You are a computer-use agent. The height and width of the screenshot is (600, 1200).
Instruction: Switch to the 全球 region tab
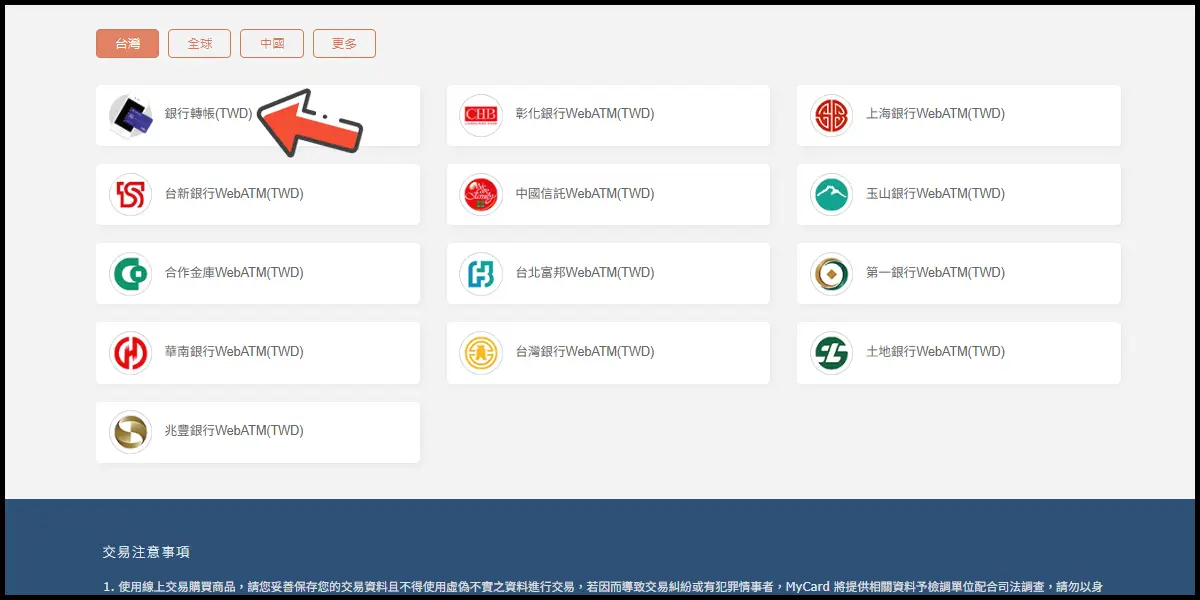pyautogui.click(x=200, y=44)
